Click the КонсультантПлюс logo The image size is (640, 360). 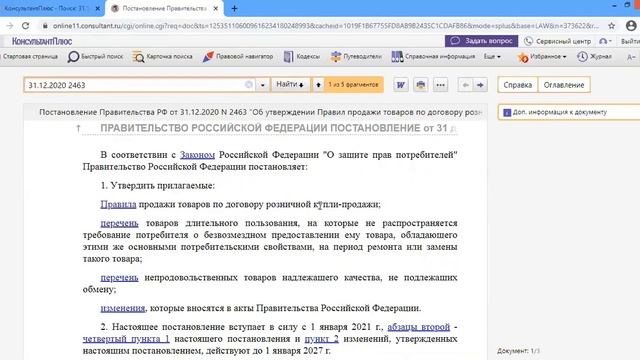(x=42, y=41)
